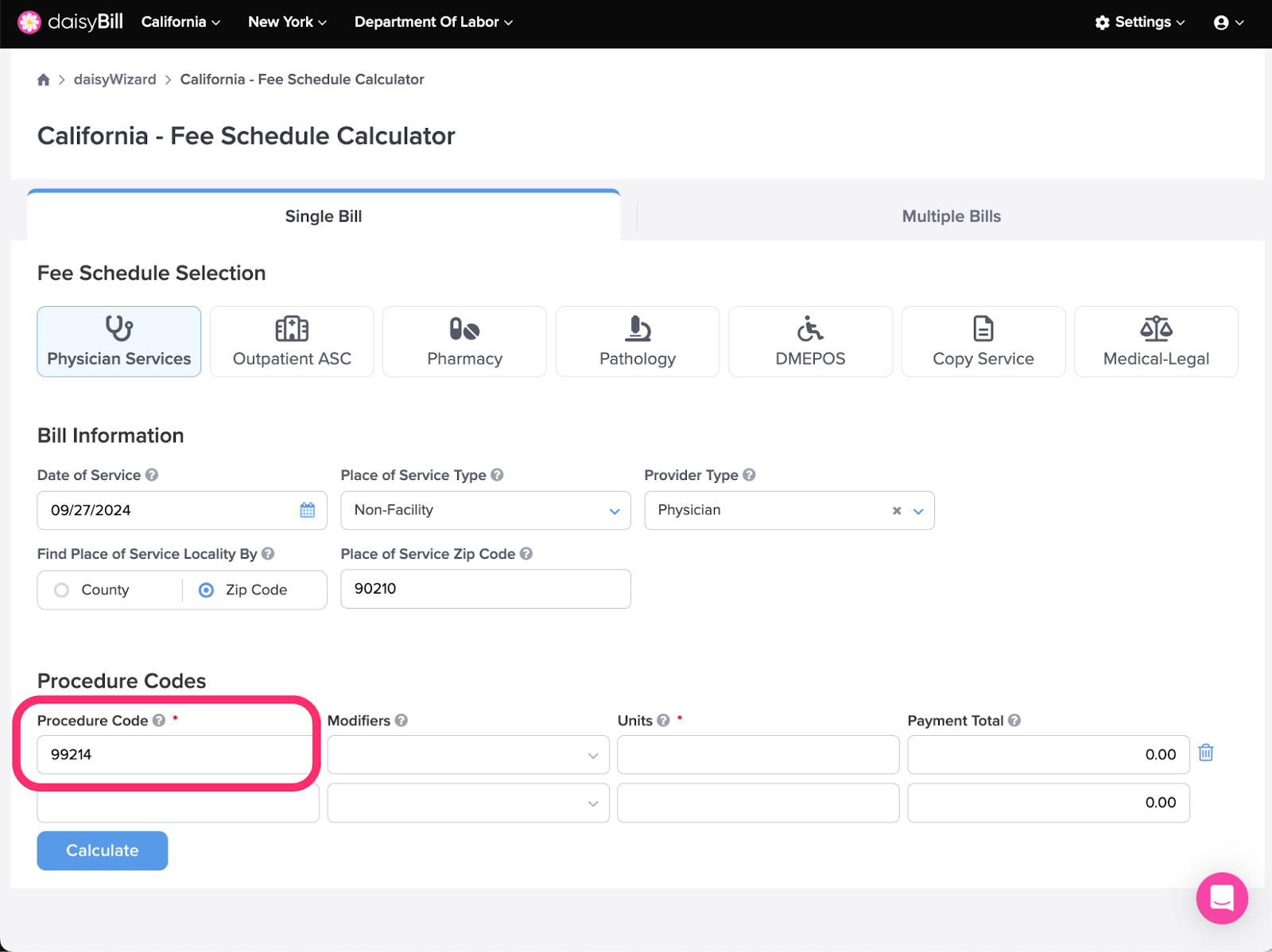
Task: Click the Physician Services stethoscope icon
Action: coord(119,328)
